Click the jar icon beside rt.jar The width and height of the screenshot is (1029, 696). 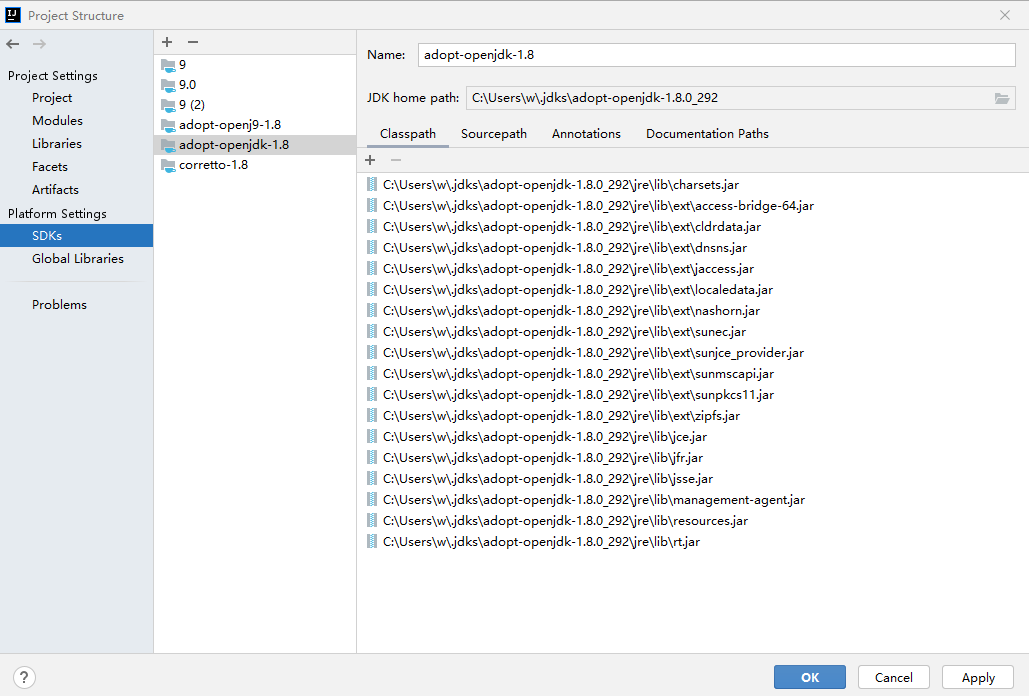(372, 541)
